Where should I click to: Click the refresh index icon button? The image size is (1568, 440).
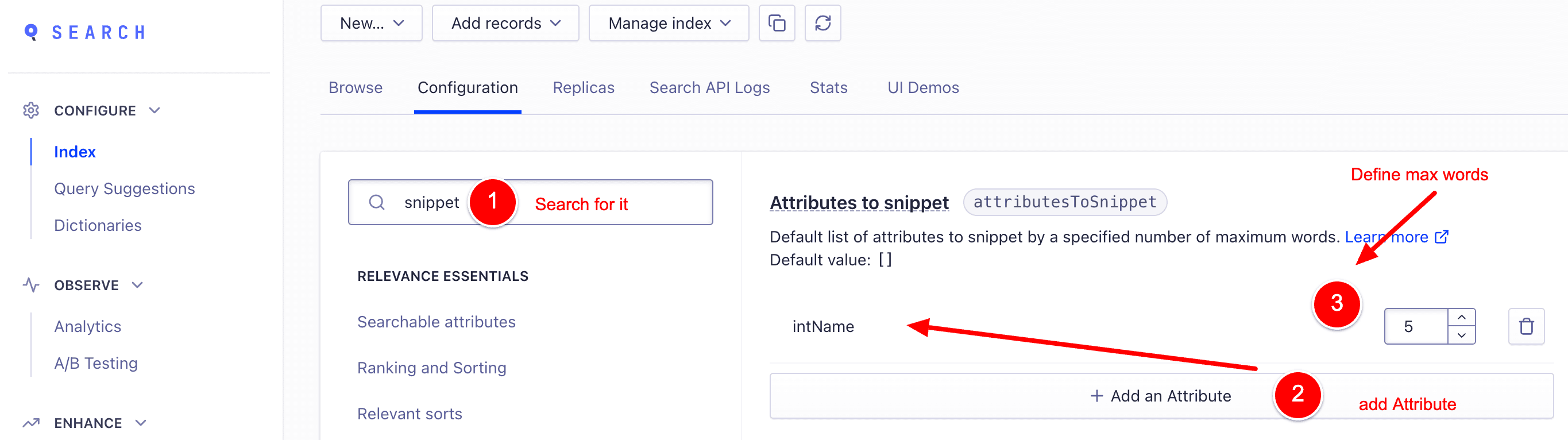pos(822,23)
